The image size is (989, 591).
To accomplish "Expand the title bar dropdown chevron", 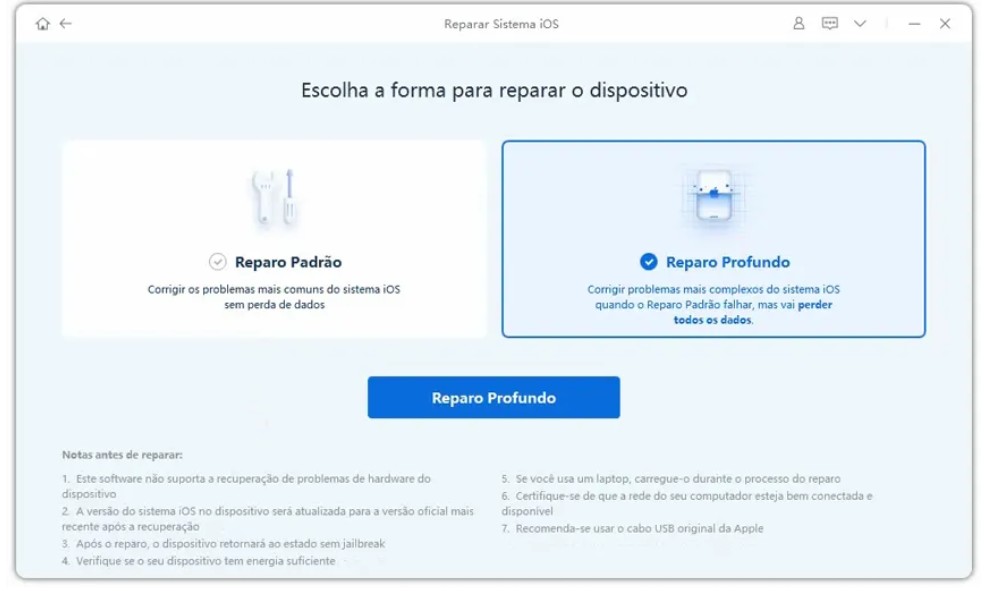I will coord(860,24).
